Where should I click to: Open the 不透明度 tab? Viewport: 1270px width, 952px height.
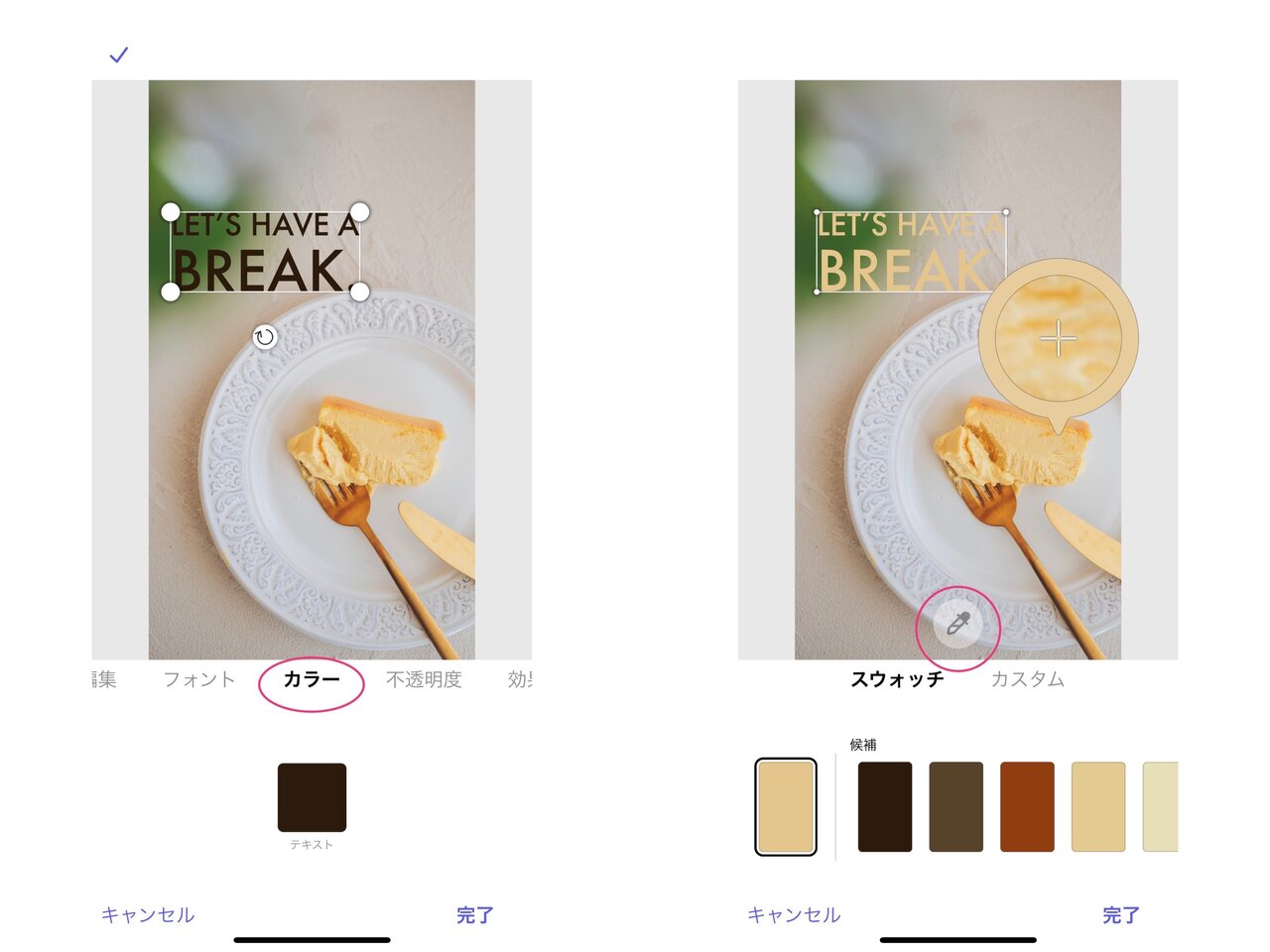click(x=424, y=679)
